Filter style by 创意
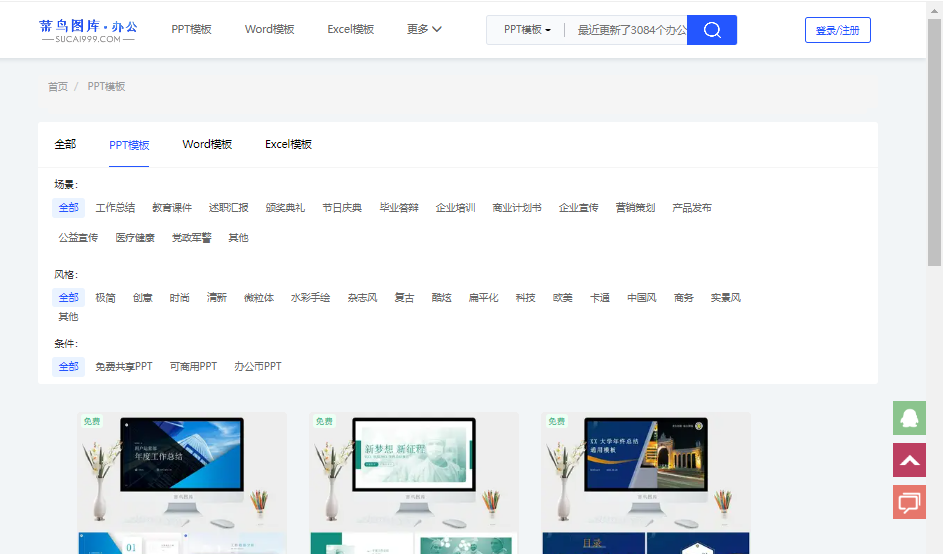Viewport: 943px width, 554px height. [143, 298]
